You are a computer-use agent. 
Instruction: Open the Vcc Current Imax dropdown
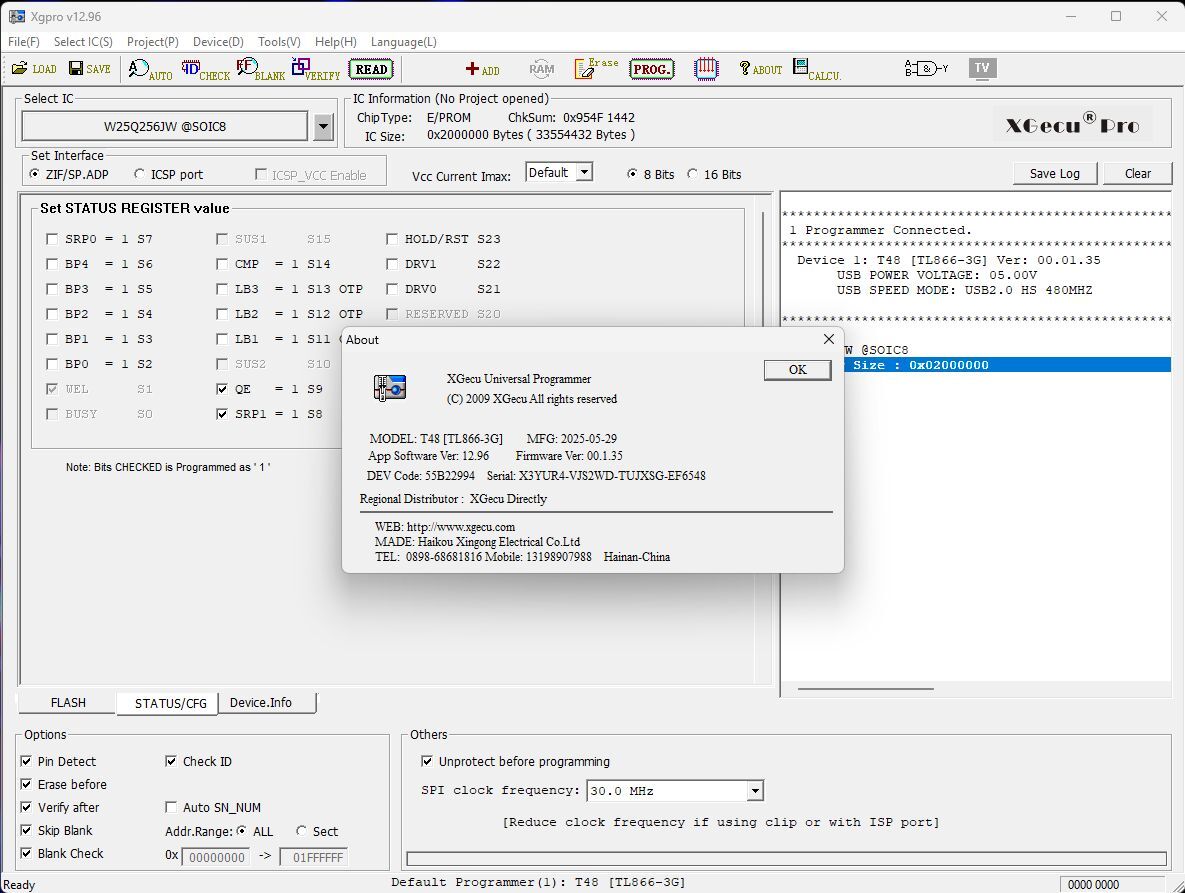[584, 172]
